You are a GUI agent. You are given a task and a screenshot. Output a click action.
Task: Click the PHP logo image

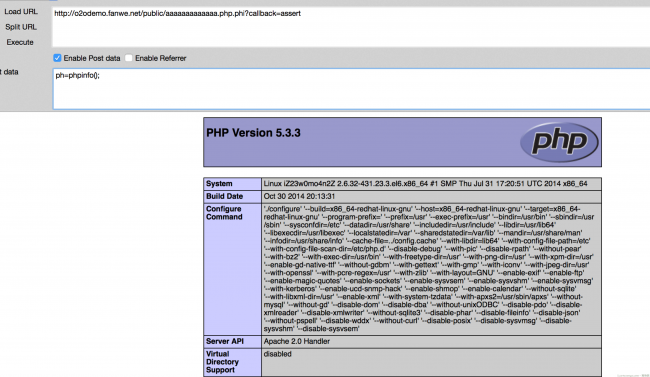click(559, 142)
